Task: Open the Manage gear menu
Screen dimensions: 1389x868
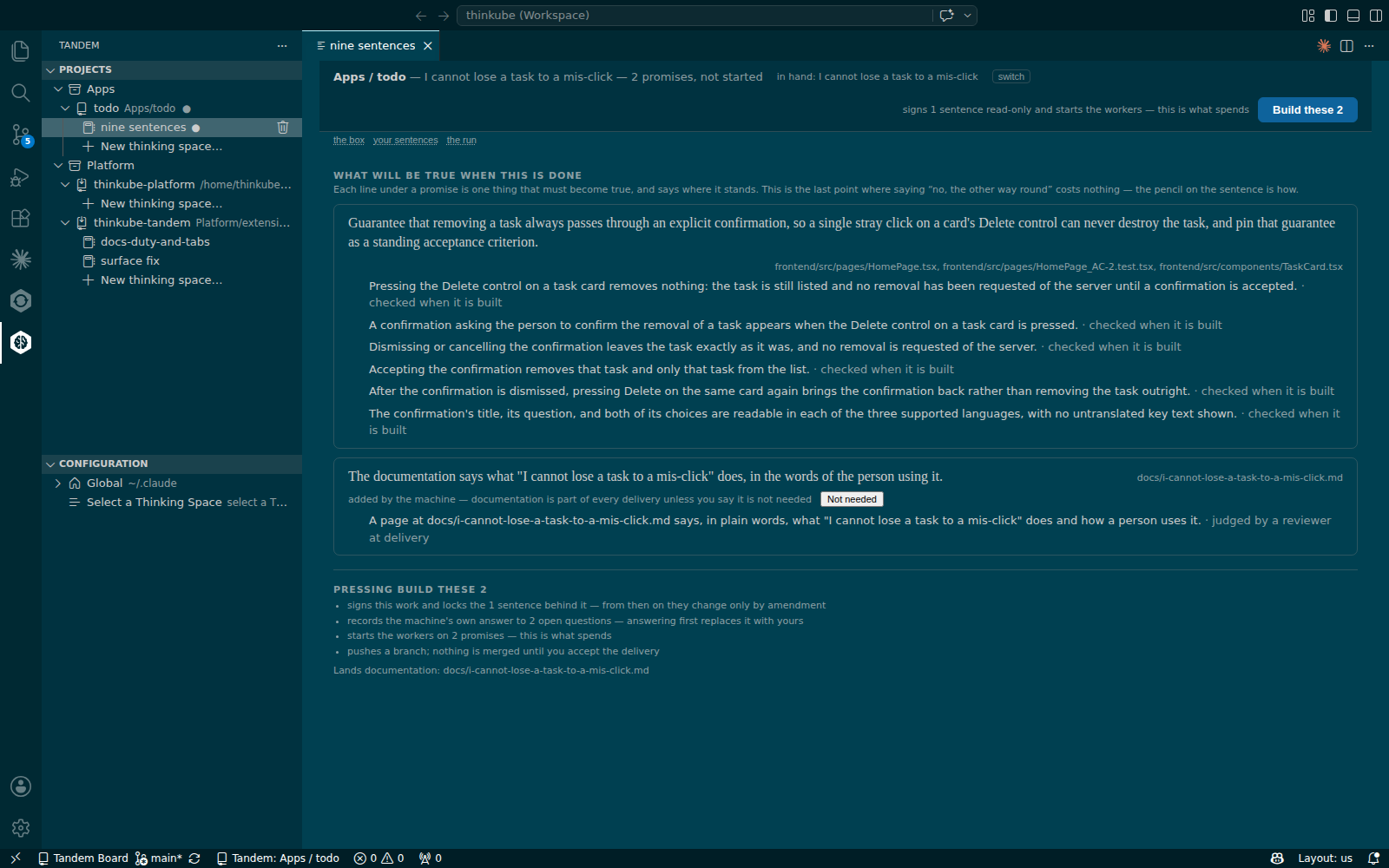Action: pyautogui.click(x=21, y=828)
